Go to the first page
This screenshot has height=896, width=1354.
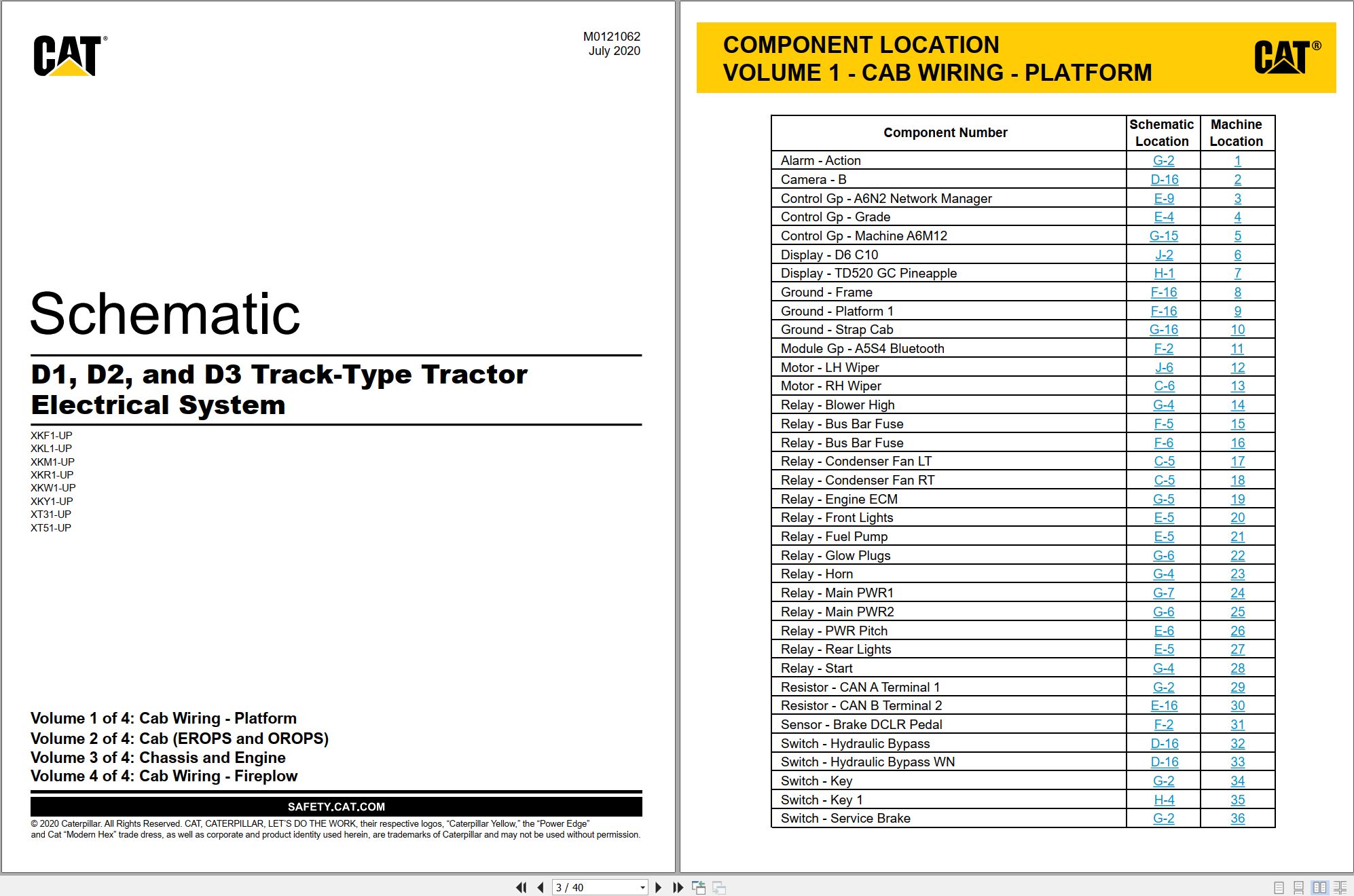[522, 887]
